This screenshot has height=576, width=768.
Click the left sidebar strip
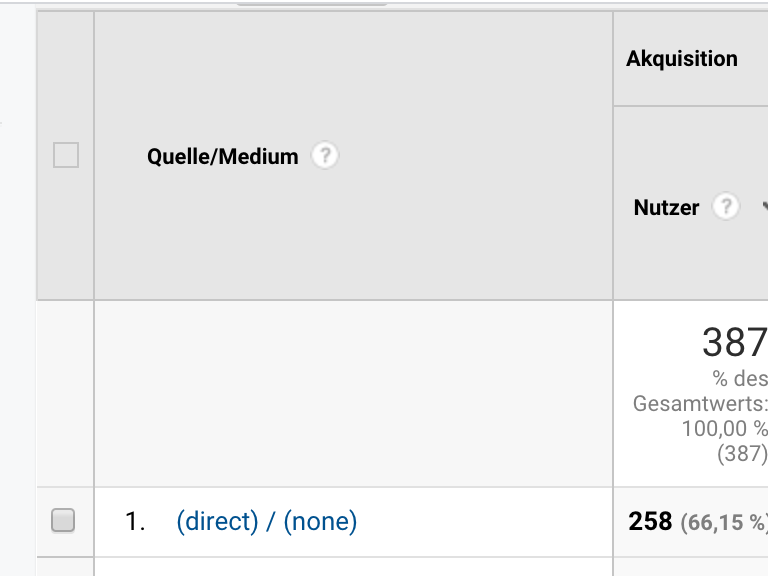[18, 288]
